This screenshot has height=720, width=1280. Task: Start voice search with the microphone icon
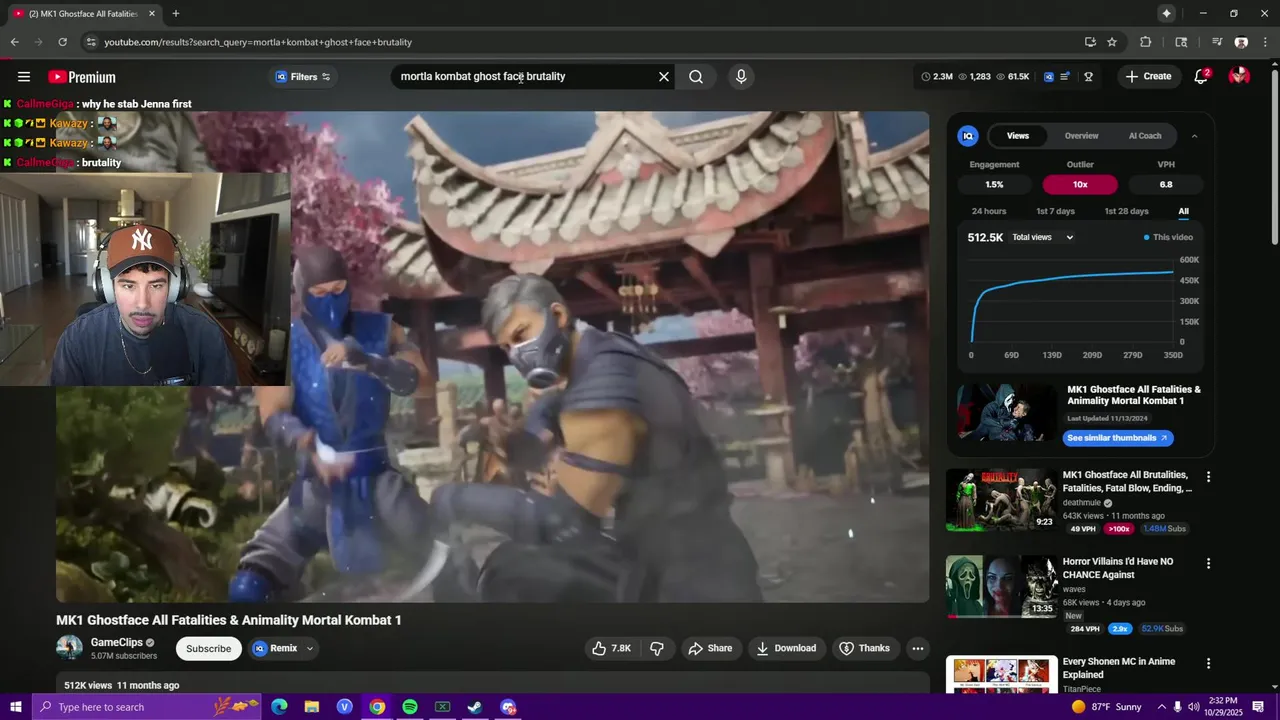741,77
